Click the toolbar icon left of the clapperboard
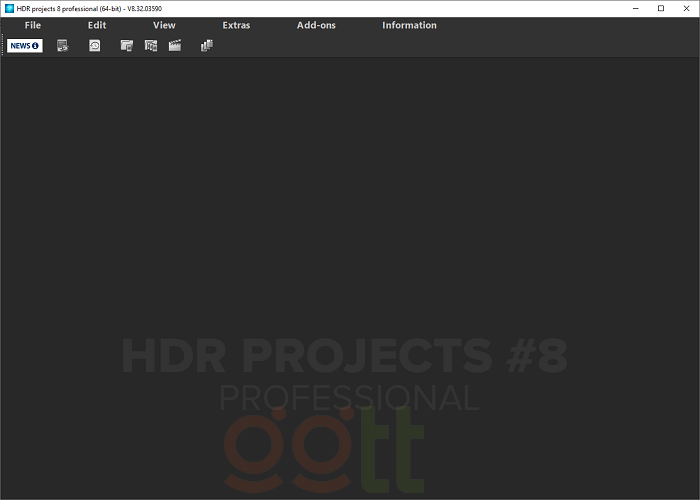The width and height of the screenshot is (700, 500). [151, 45]
